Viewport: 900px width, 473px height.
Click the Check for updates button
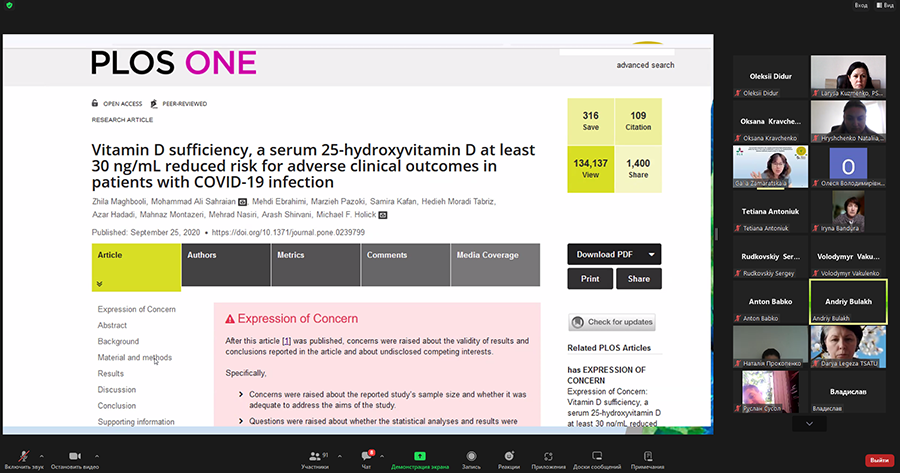(x=612, y=322)
